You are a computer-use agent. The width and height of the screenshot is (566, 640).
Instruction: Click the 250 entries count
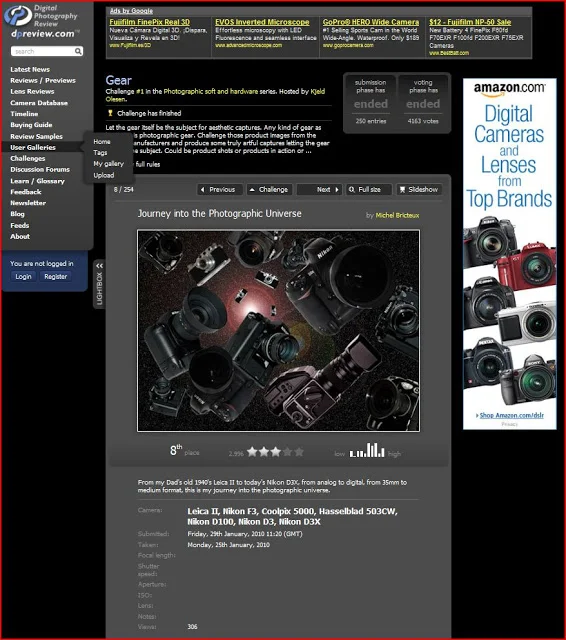click(371, 121)
